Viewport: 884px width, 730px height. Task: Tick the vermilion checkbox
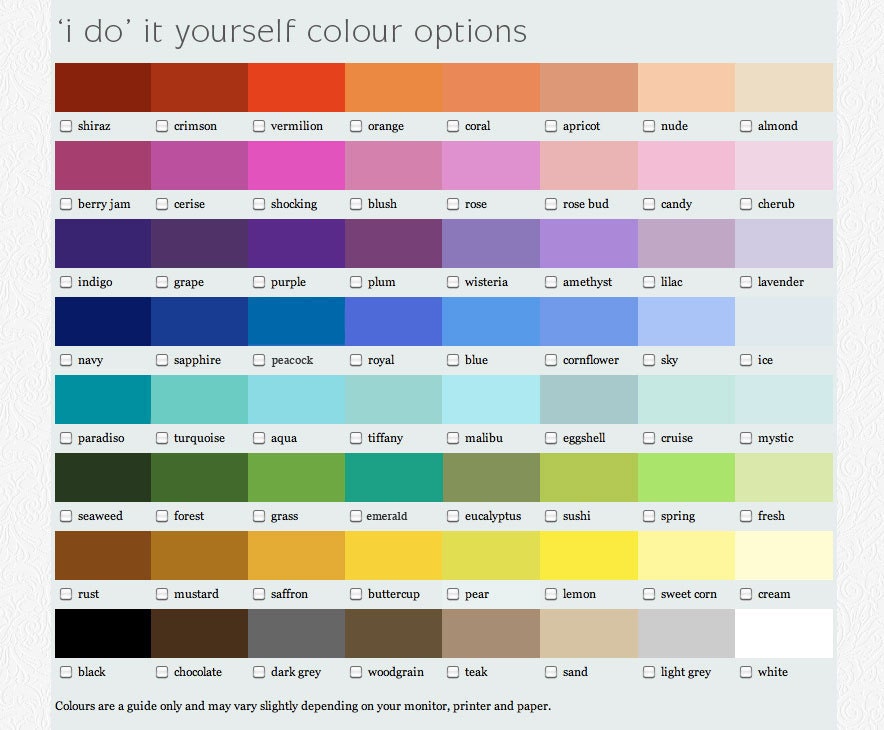[259, 126]
